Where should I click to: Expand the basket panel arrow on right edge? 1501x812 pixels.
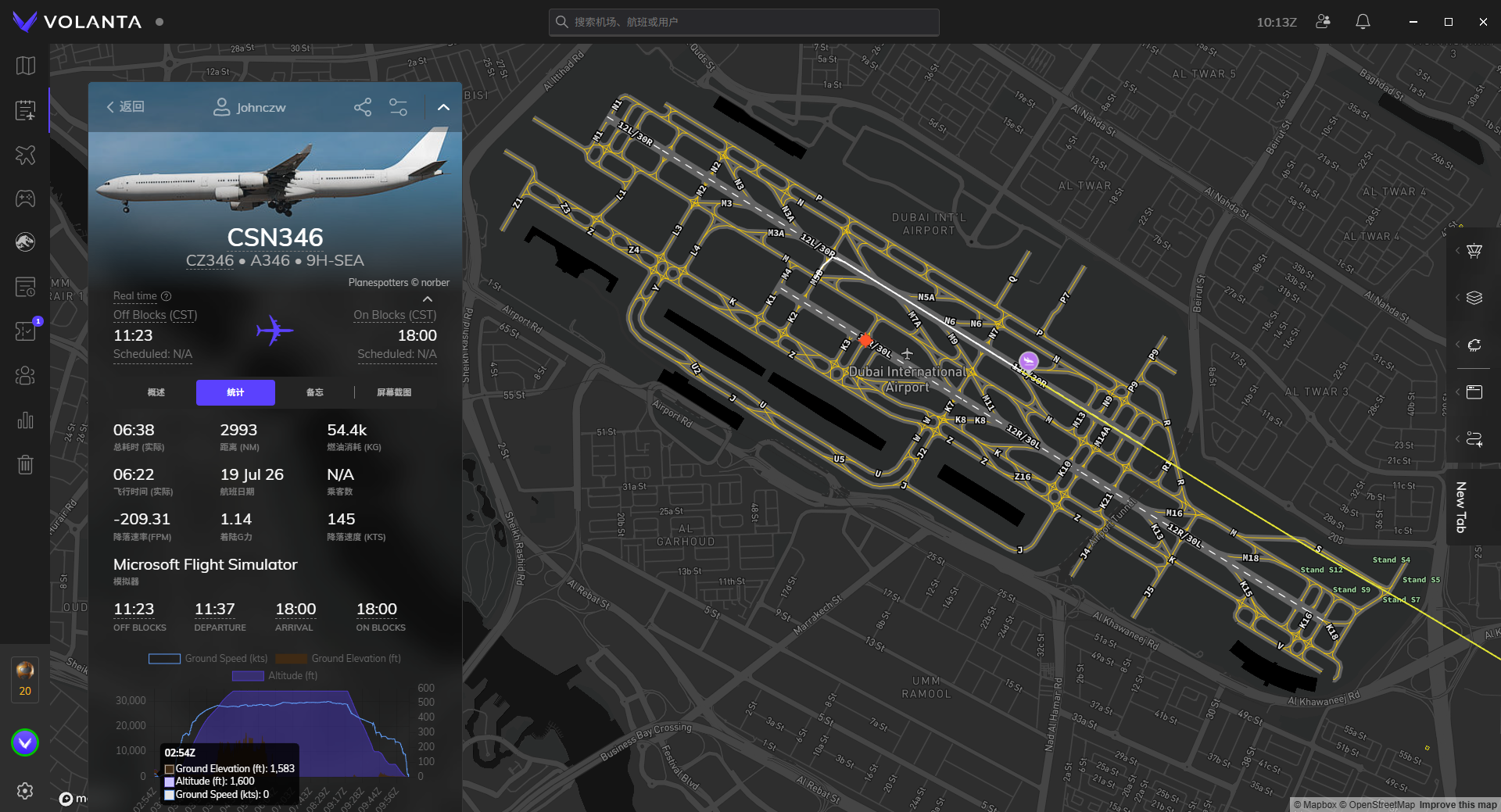(x=1457, y=251)
